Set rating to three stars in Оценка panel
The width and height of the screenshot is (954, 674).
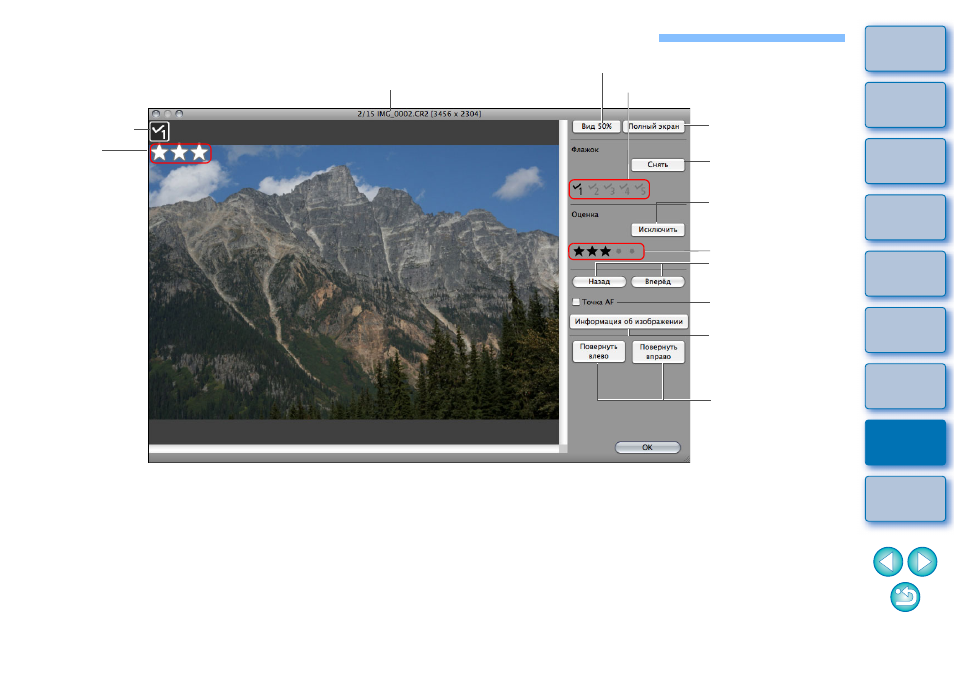[x=605, y=251]
